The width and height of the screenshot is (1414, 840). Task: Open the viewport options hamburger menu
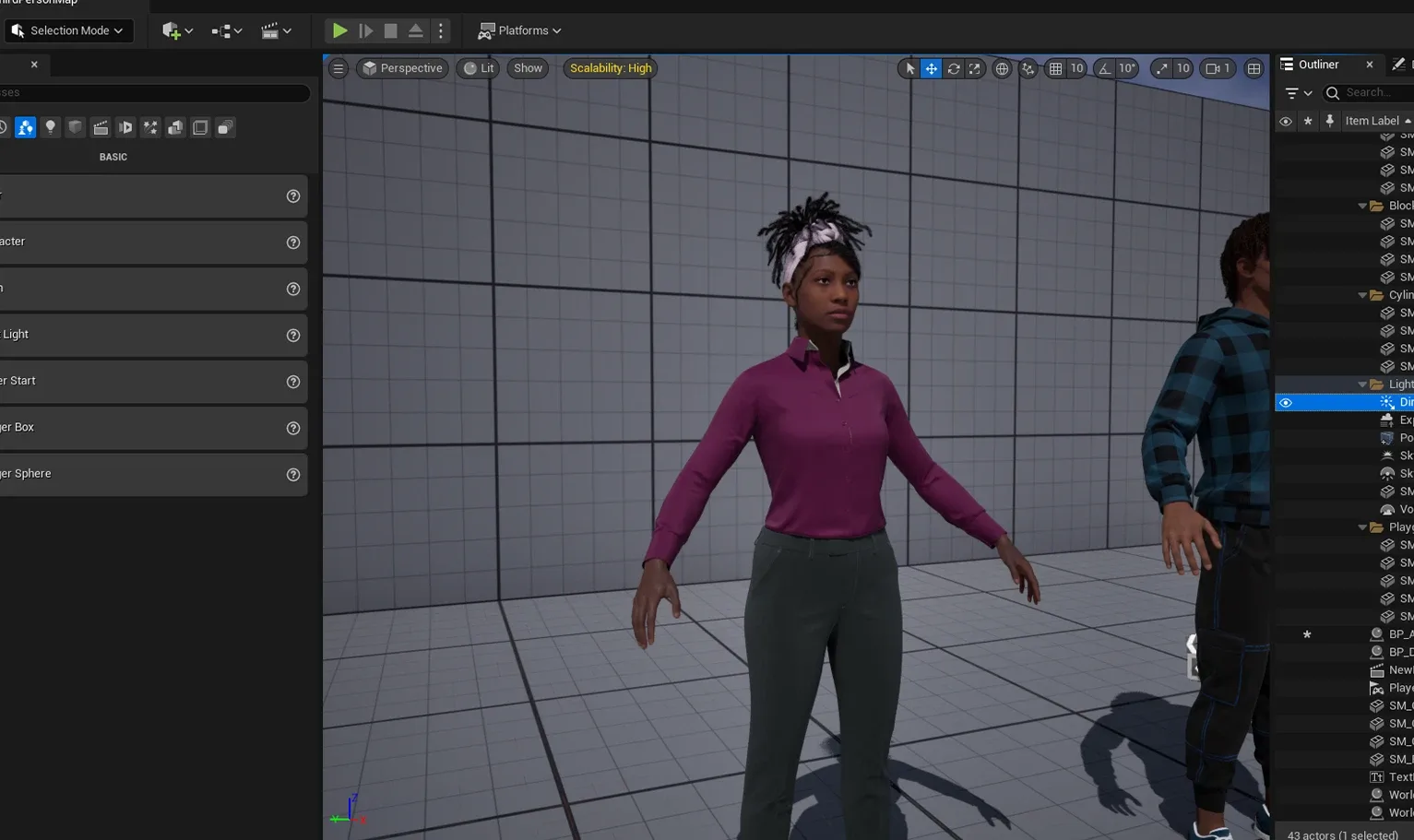point(339,68)
